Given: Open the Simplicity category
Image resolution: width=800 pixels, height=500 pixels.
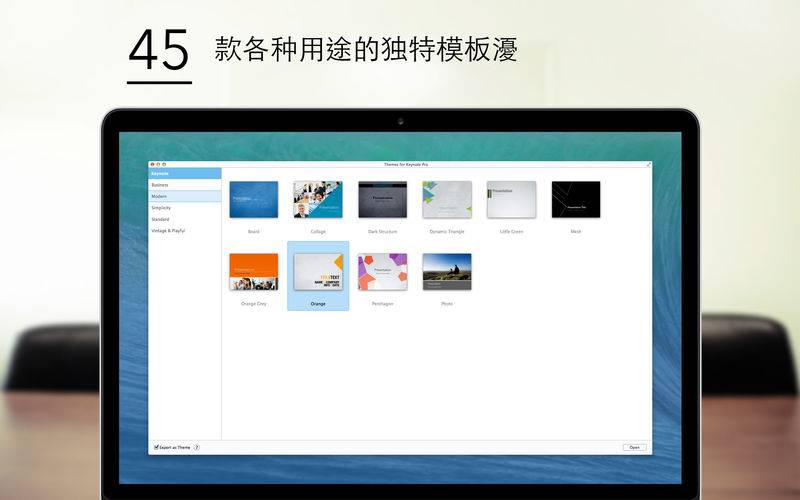Looking at the screenshot, I should pos(185,208).
